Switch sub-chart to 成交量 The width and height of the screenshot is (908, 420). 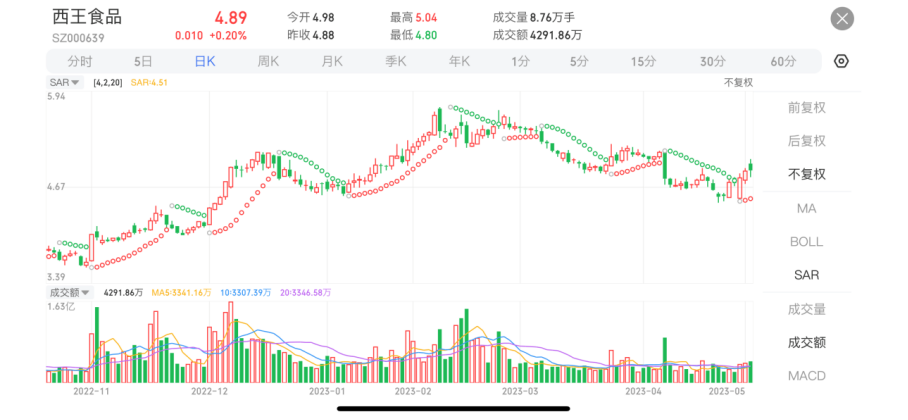point(807,309)
